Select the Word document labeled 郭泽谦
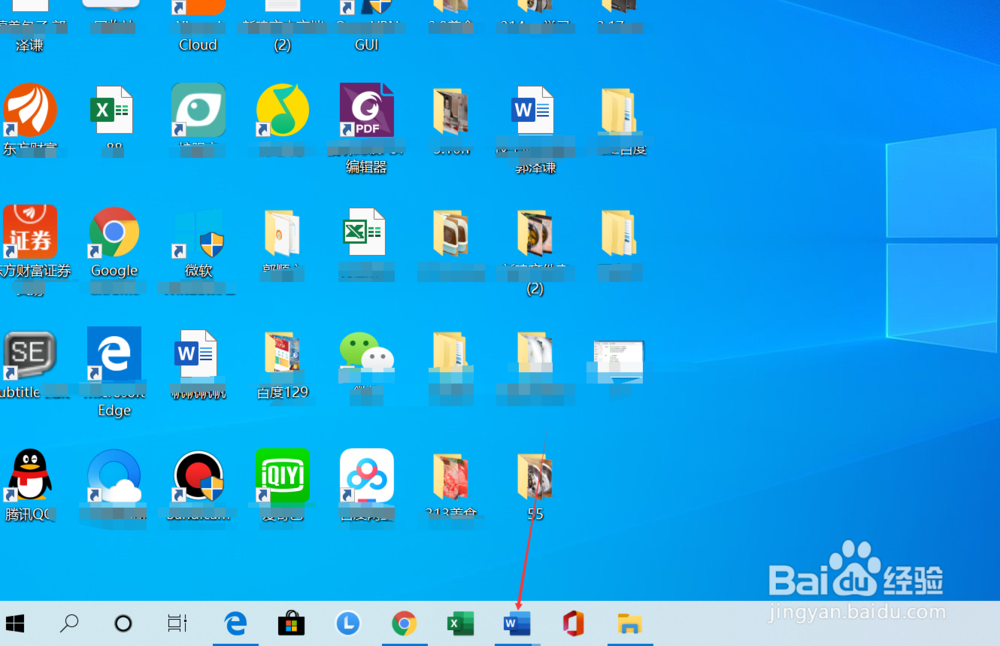Image resolution: width=1000 pixels, height=646 pixels. click(534, 110)
